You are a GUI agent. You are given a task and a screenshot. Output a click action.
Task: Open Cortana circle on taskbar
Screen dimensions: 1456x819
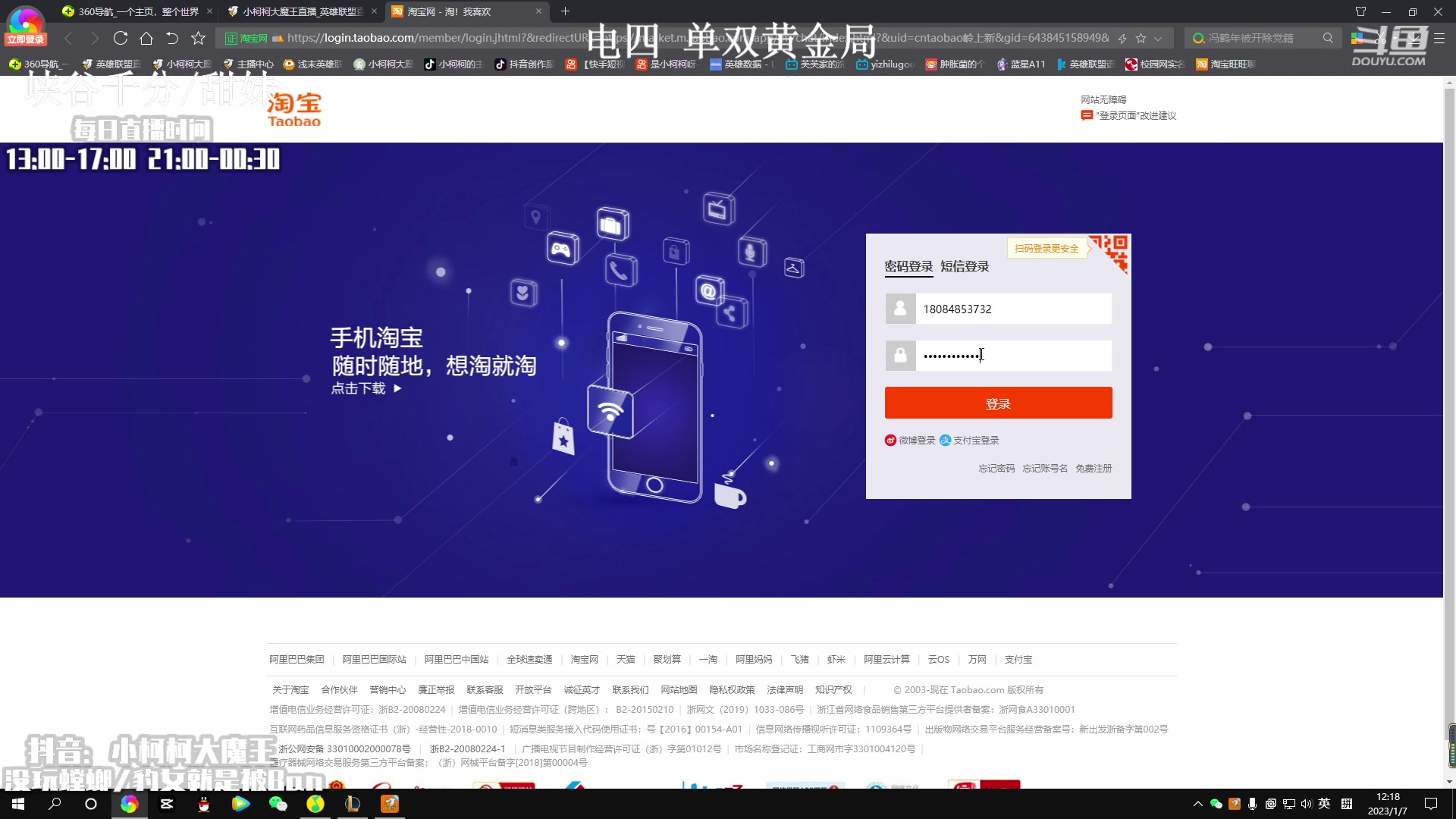pyautogui.click(x=91, y=804)
